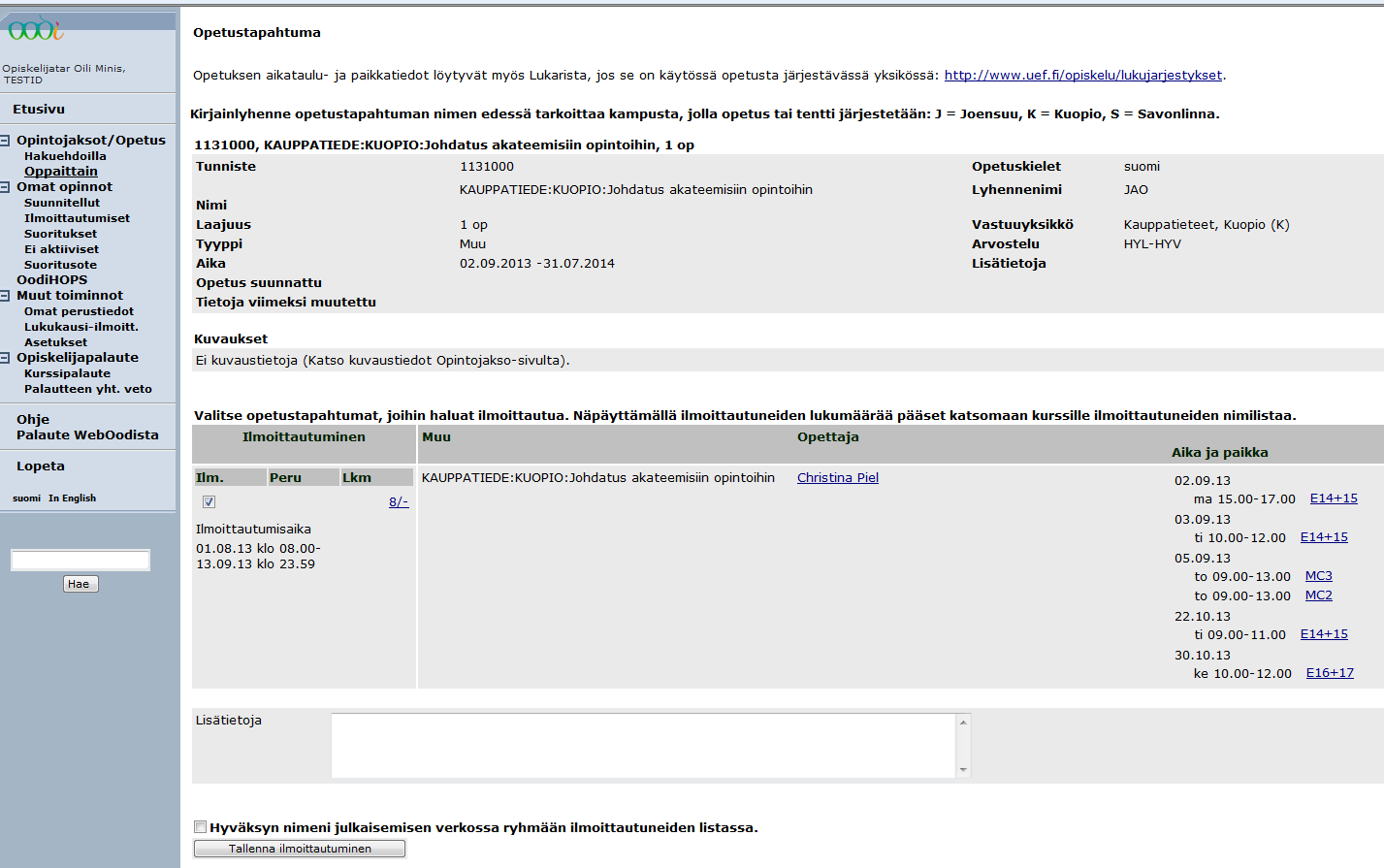The height and width of the screenshot is (868, 1384).
Task: Open Ei aktiiviset page
Action: 61,249
